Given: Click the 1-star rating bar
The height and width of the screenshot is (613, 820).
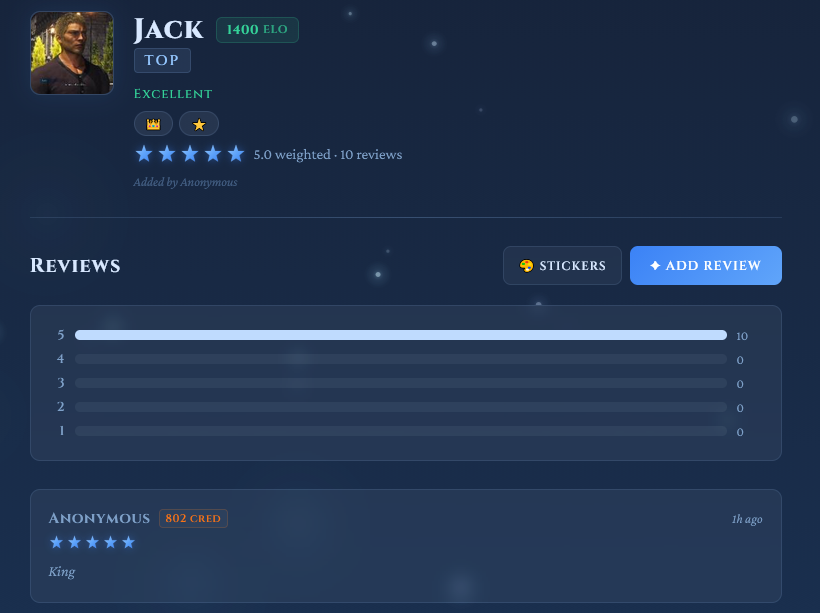Looking at the screenshot, I should pos(401,432).
